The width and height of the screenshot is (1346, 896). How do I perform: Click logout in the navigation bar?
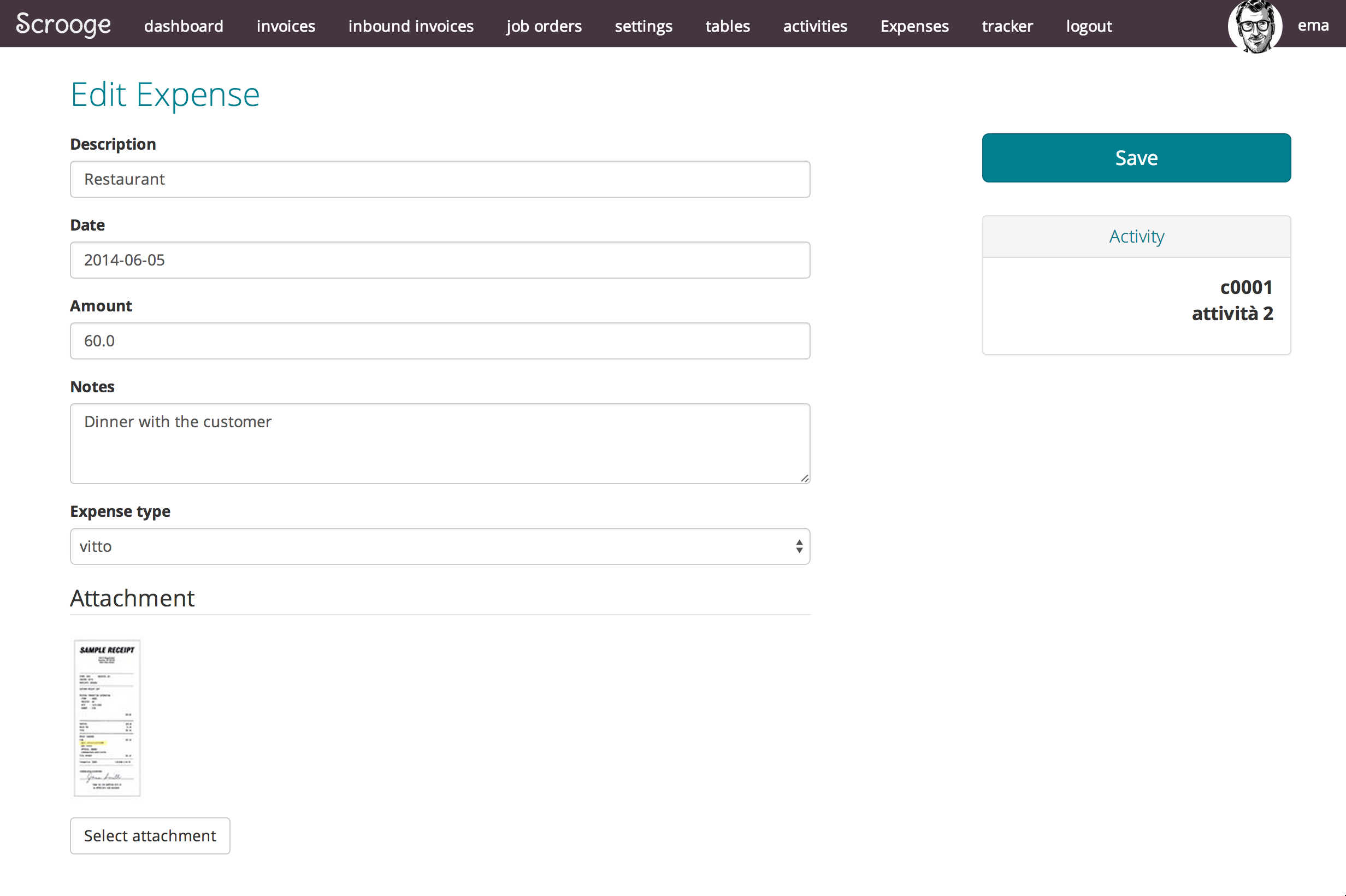(x=1088, y=26)
